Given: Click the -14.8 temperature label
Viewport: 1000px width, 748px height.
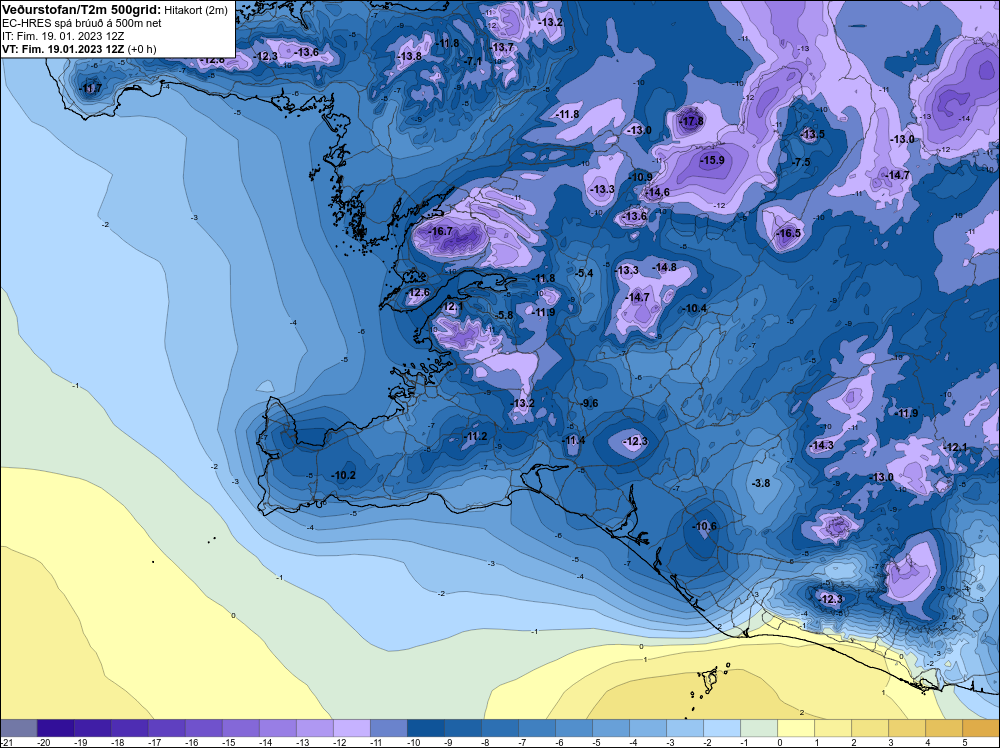Looking at the screenshot, I should point(665,267).
